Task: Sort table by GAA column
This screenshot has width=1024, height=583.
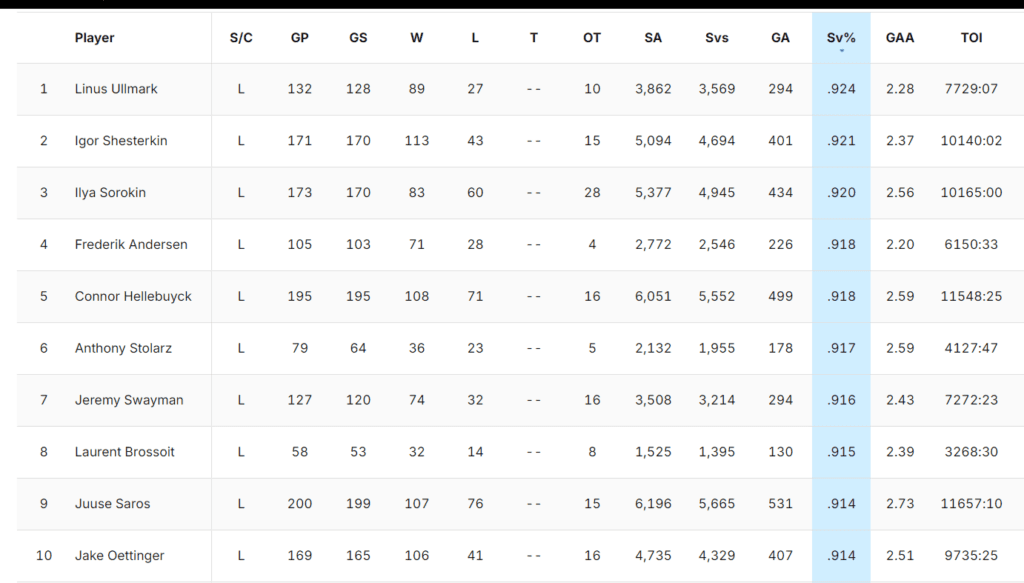Action: tap(899, 38)
